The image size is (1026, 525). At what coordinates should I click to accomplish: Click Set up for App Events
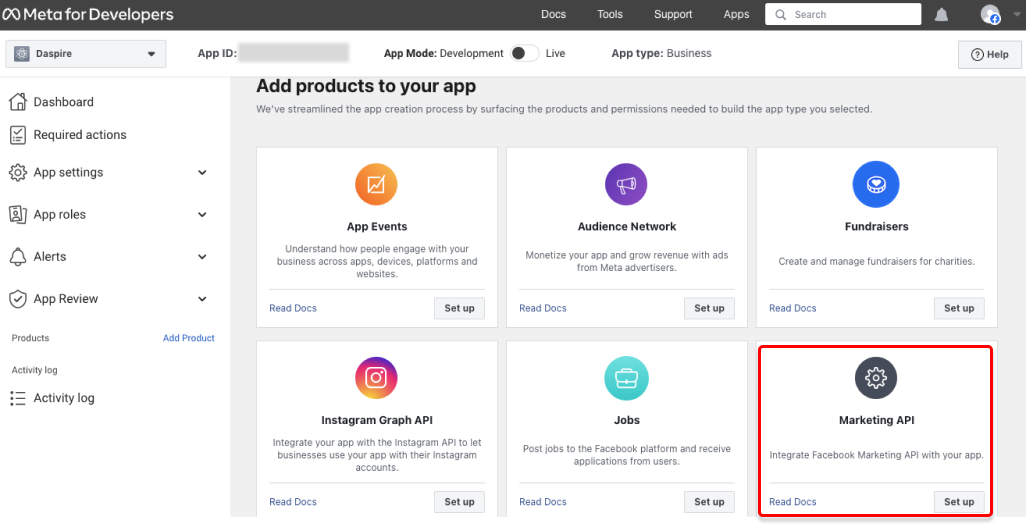point(459,308)
